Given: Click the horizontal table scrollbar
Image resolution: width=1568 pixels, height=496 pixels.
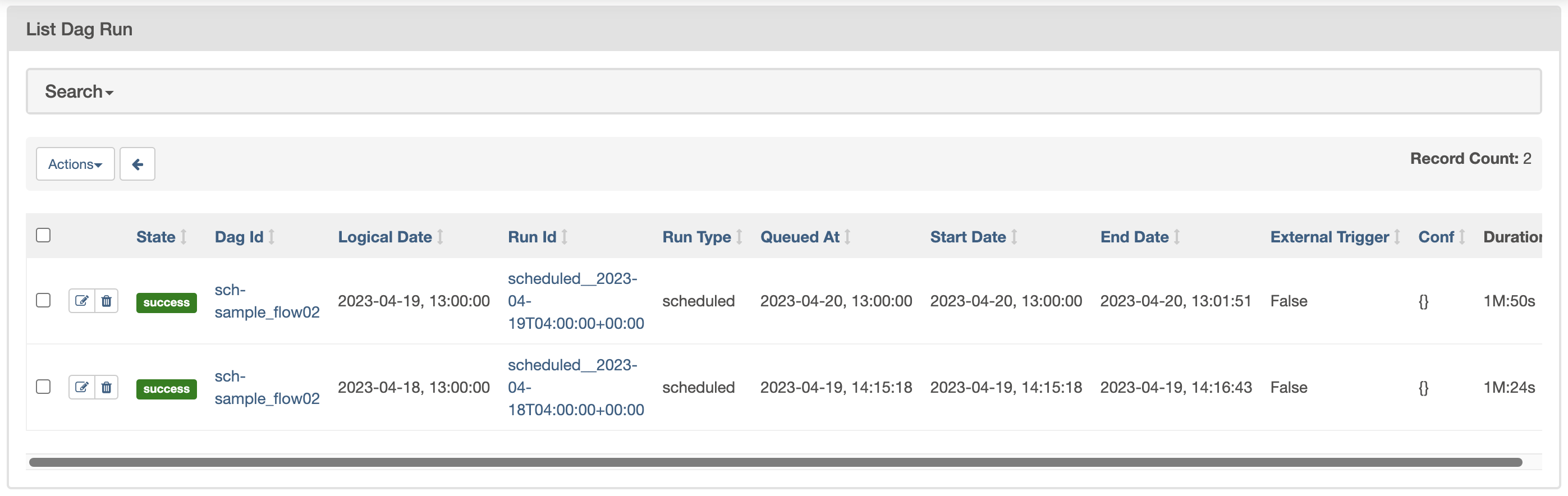Looking at the screenshot, I should [x=774, y=462].
